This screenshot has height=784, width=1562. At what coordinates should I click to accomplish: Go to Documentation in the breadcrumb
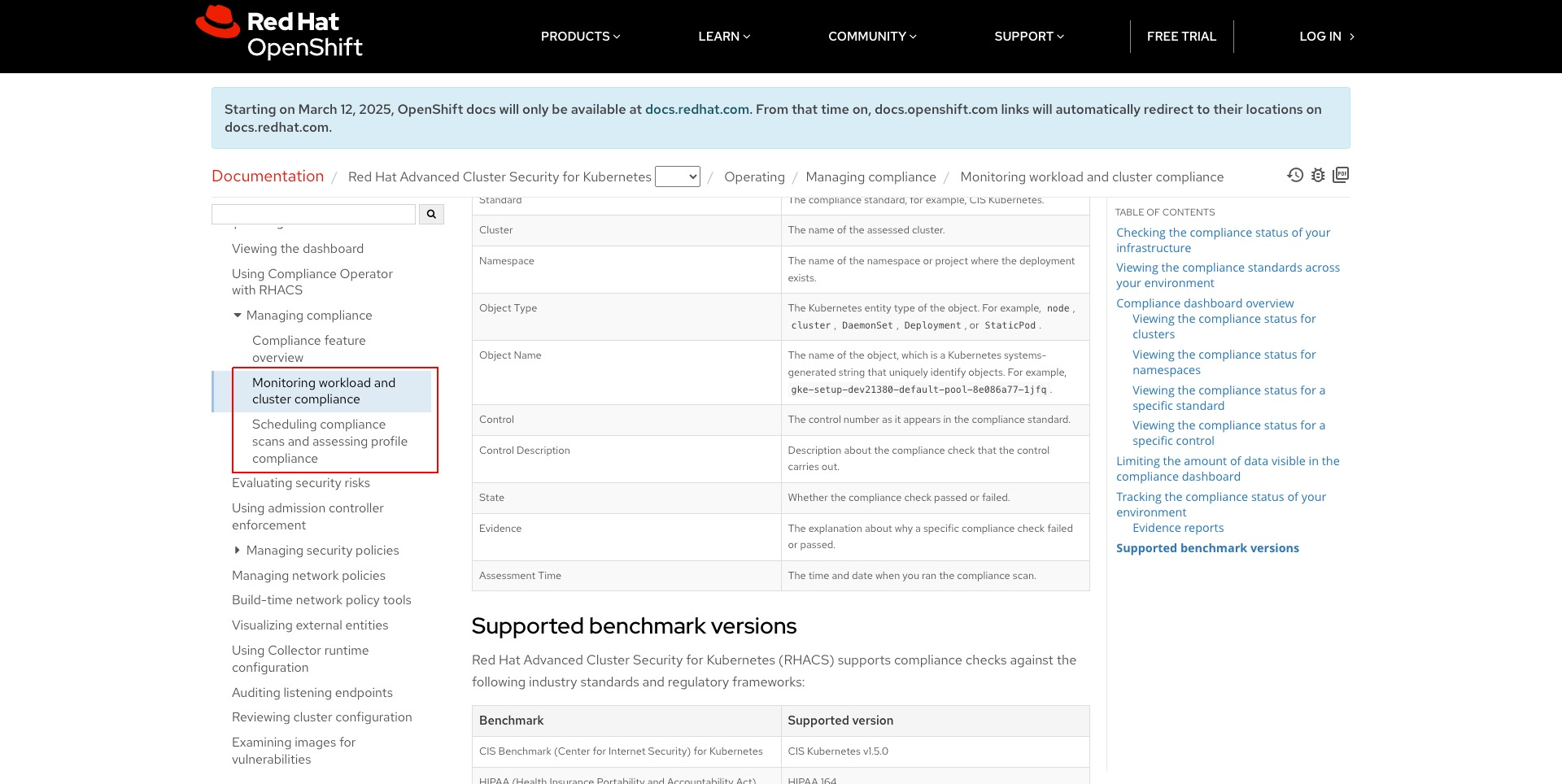268,176
